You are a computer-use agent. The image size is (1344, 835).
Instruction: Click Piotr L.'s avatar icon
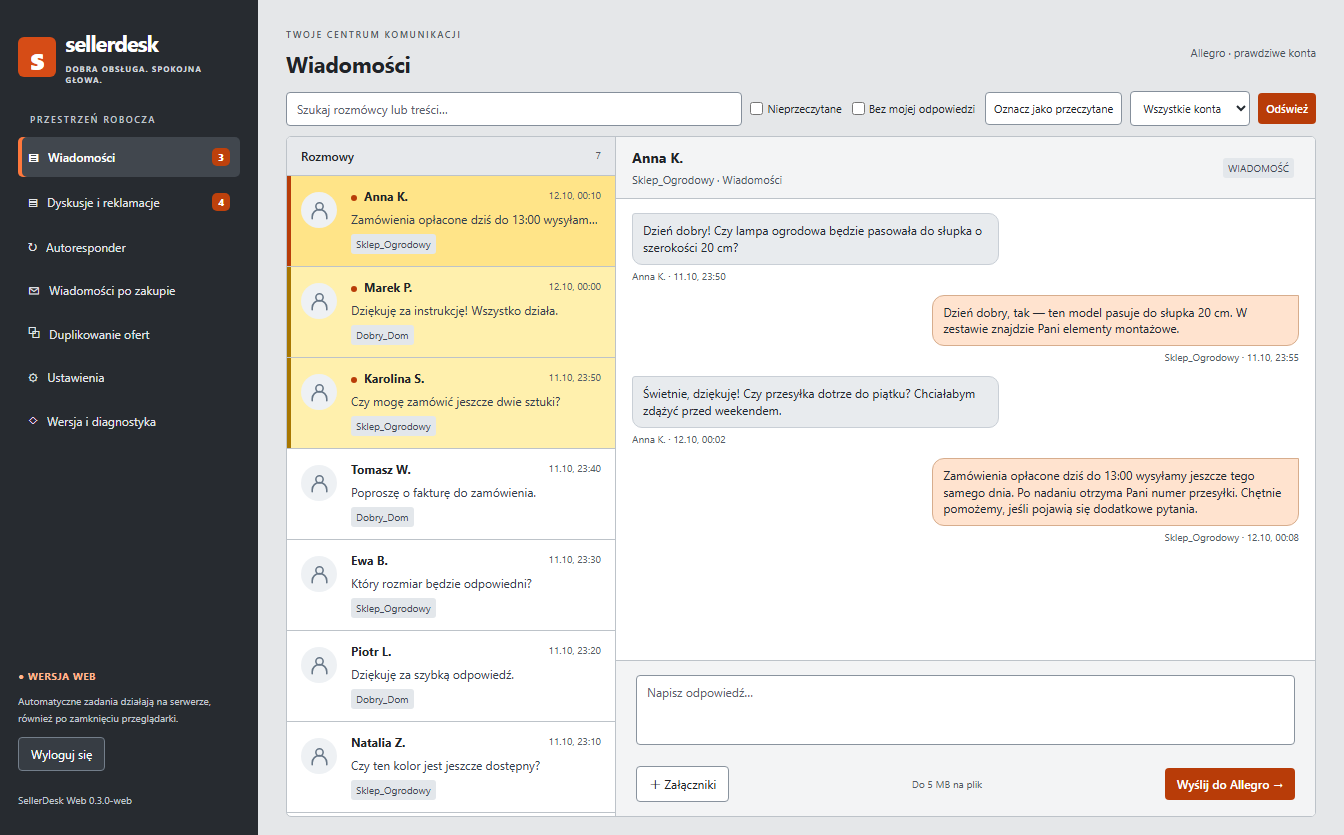point(319,665)
